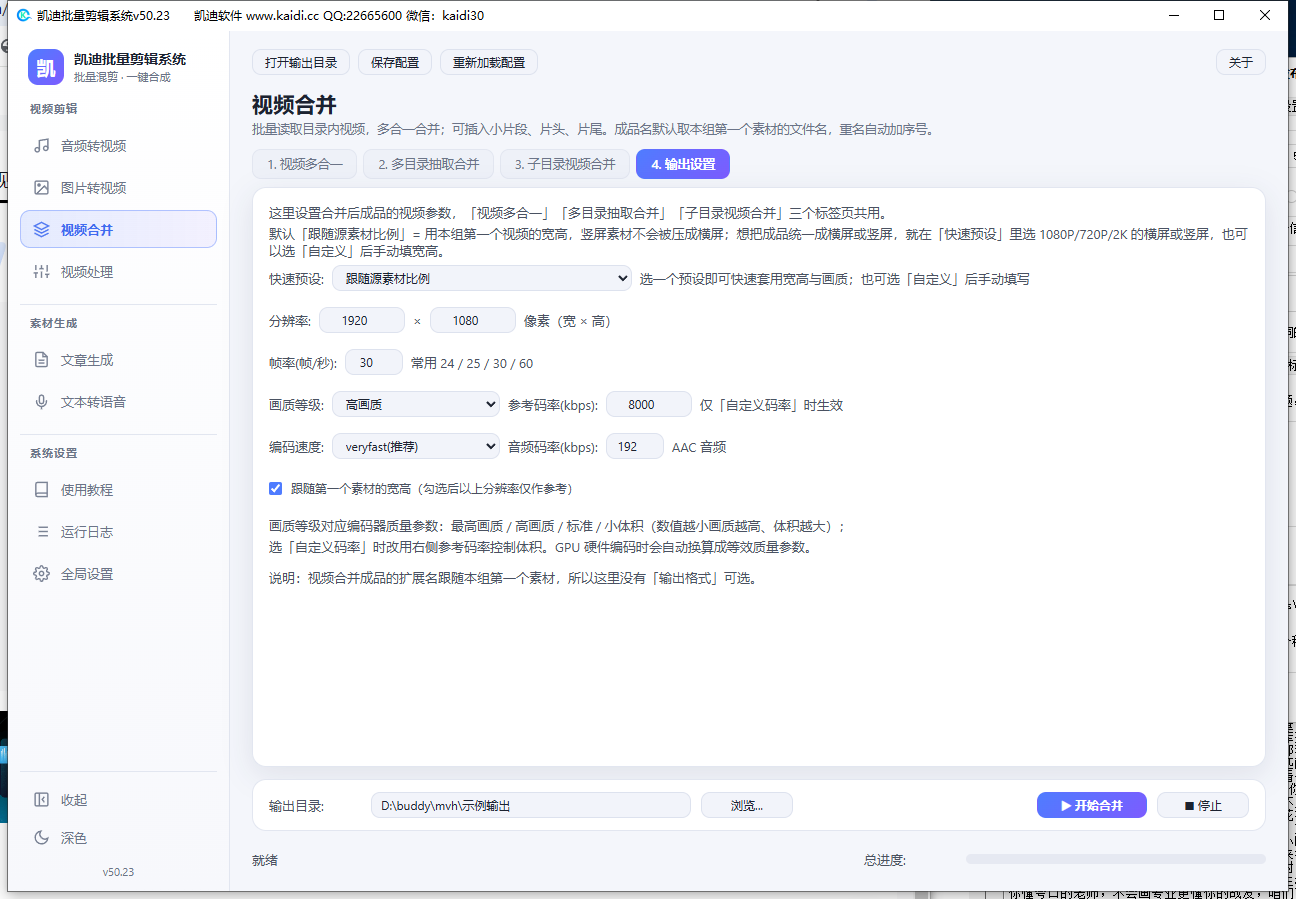1296x899 pixels.
Task: Click the sliders icon beside 视频处理
Action: (x=41, y=272)
